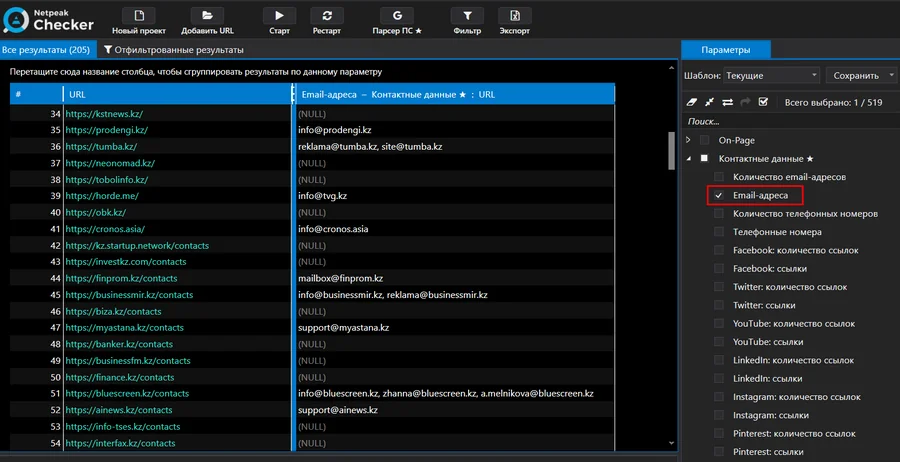Screen dimensions: 900x462
Task: Click the Новый проект toolbar icon
Action: (139, 16)
